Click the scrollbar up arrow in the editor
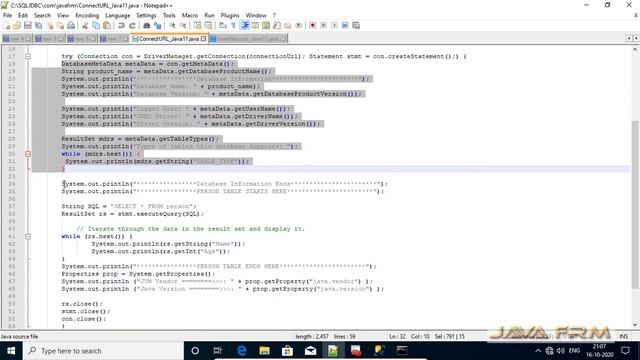This screenshot has width=640, height=360. click(635, 49)
